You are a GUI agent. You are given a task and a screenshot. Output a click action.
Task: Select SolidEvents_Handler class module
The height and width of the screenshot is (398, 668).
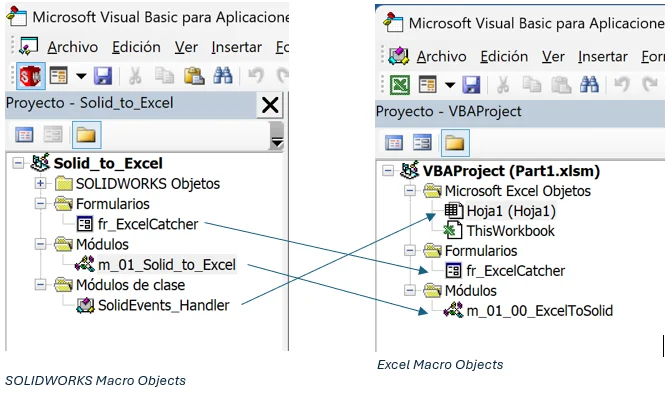coord(164,305)
